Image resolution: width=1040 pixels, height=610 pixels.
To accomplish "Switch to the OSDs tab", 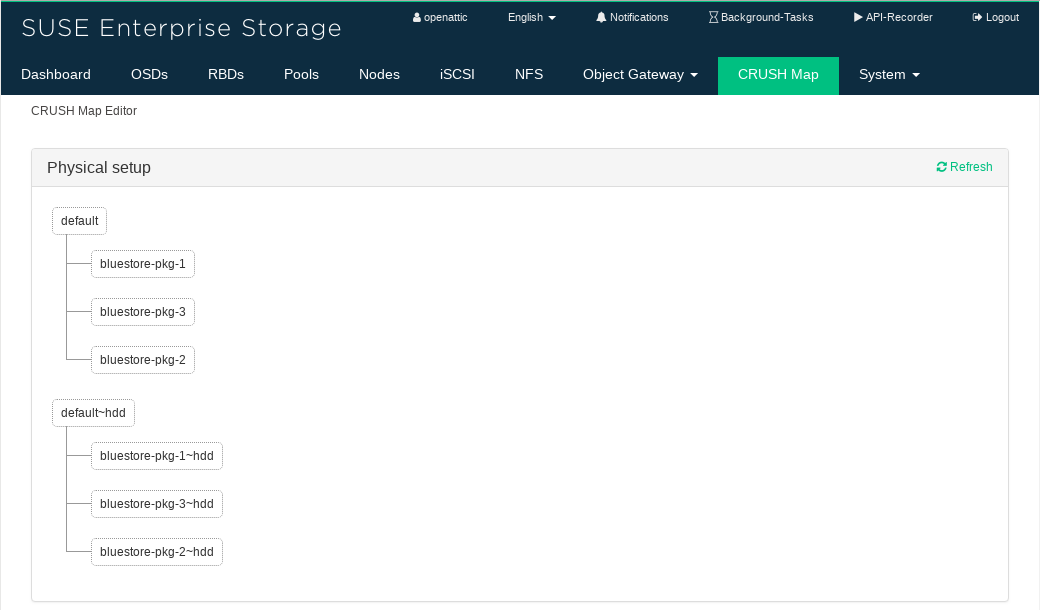I will (x=149, y=75).
